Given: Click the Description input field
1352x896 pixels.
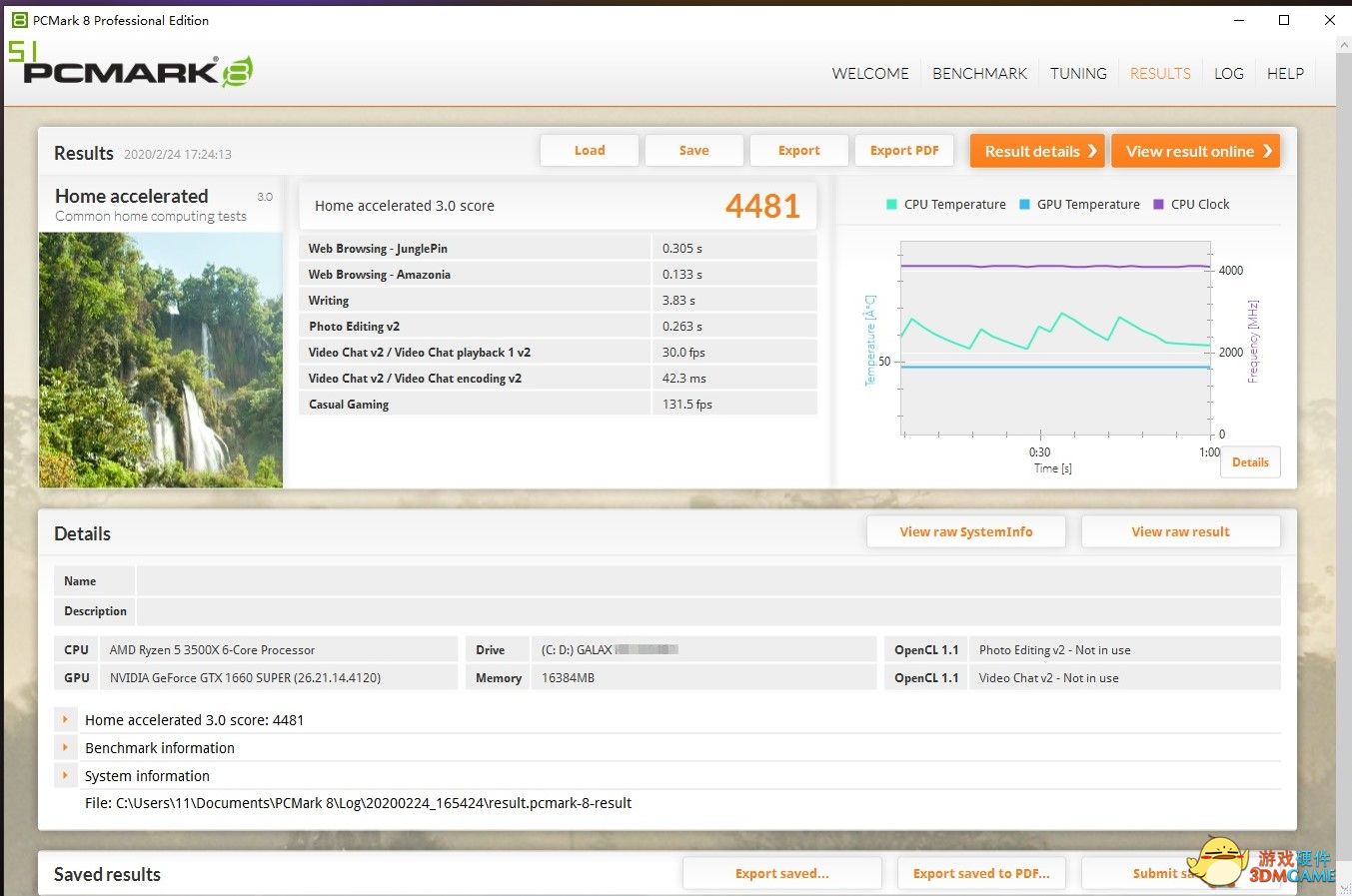Looking at the screenshot, I should 708,611.
